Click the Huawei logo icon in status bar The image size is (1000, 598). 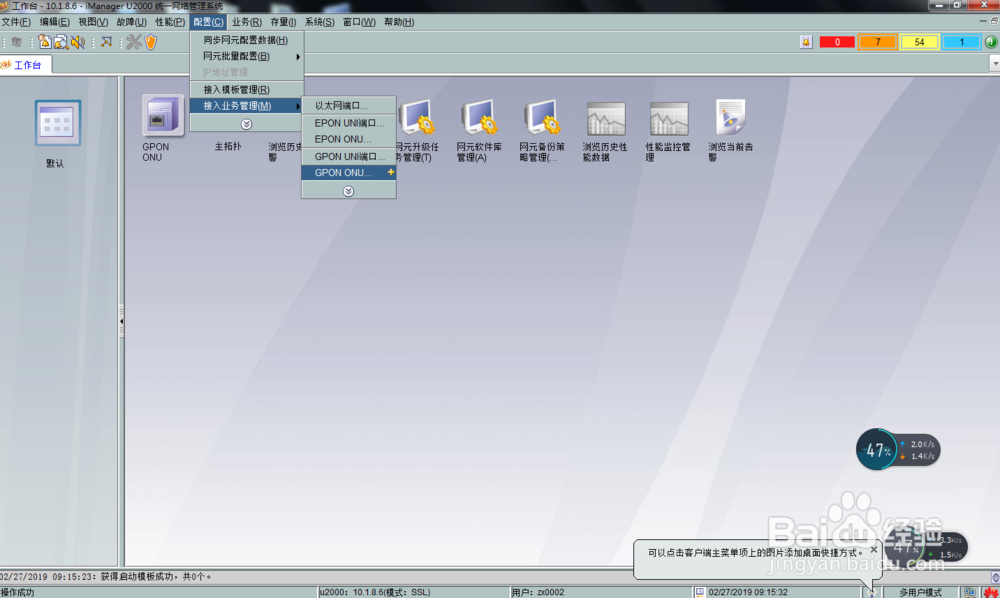click(x=991, y=592)
